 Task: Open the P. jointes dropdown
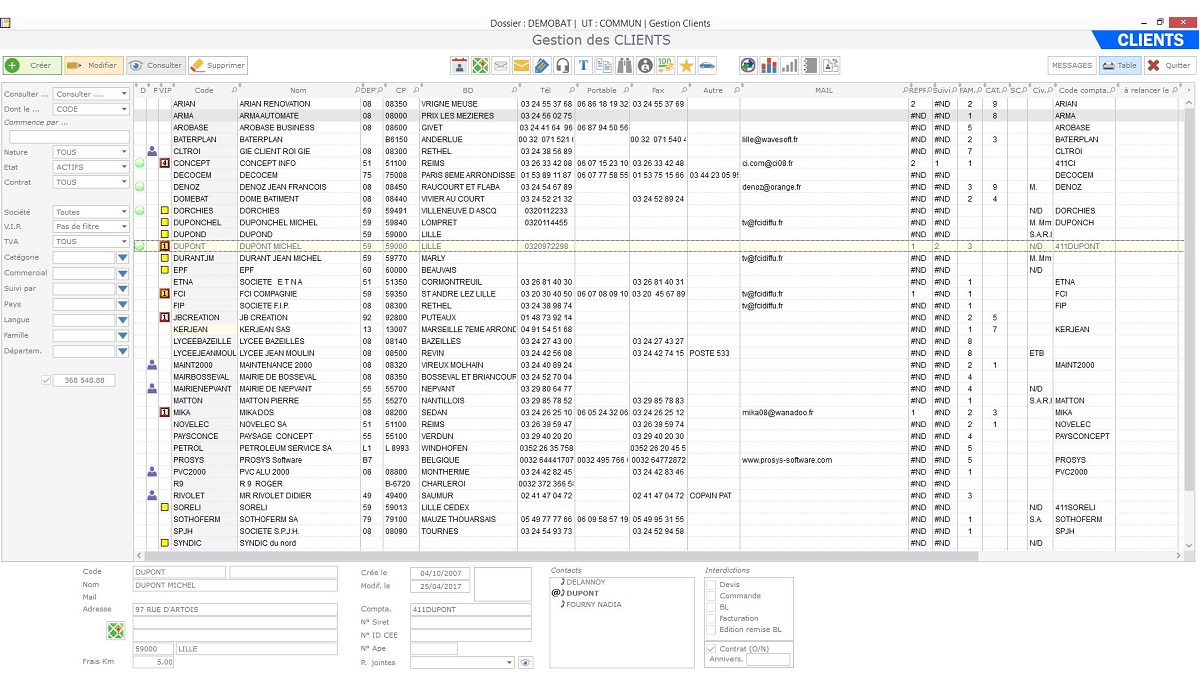point(462,662)
